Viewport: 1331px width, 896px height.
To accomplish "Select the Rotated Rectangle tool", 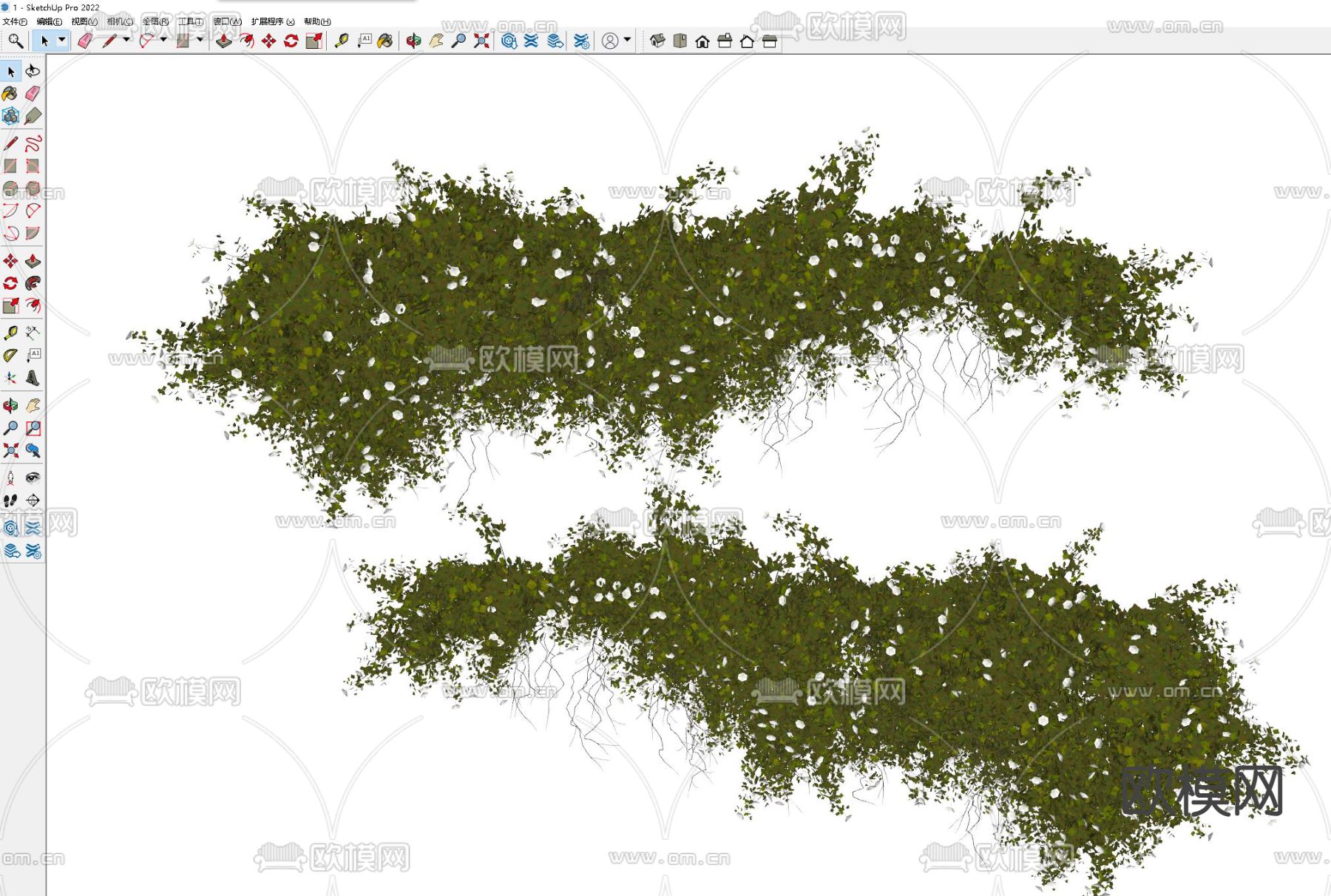I will tap(33, 166).
